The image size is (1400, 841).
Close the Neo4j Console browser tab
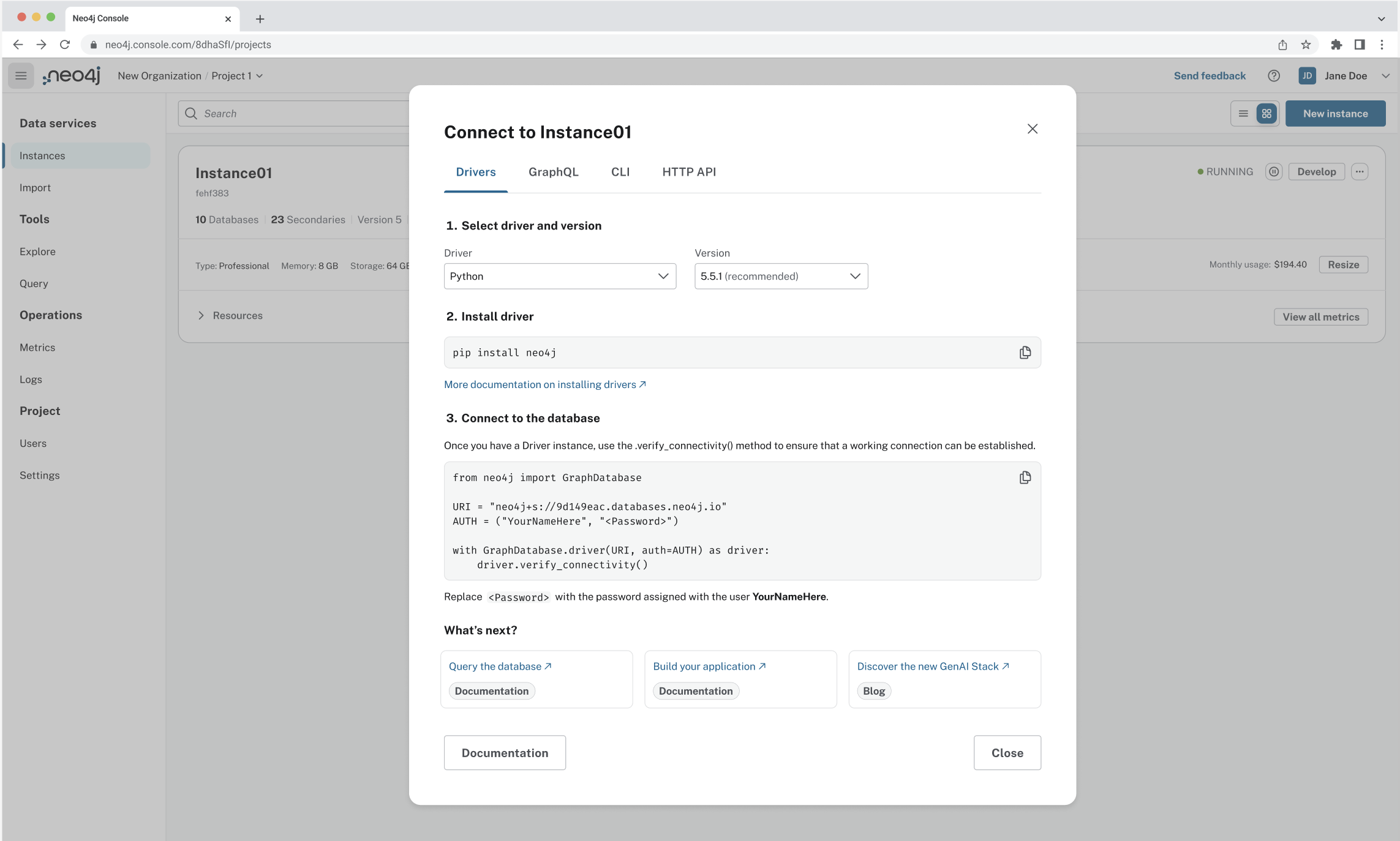(x=228, y=19)
